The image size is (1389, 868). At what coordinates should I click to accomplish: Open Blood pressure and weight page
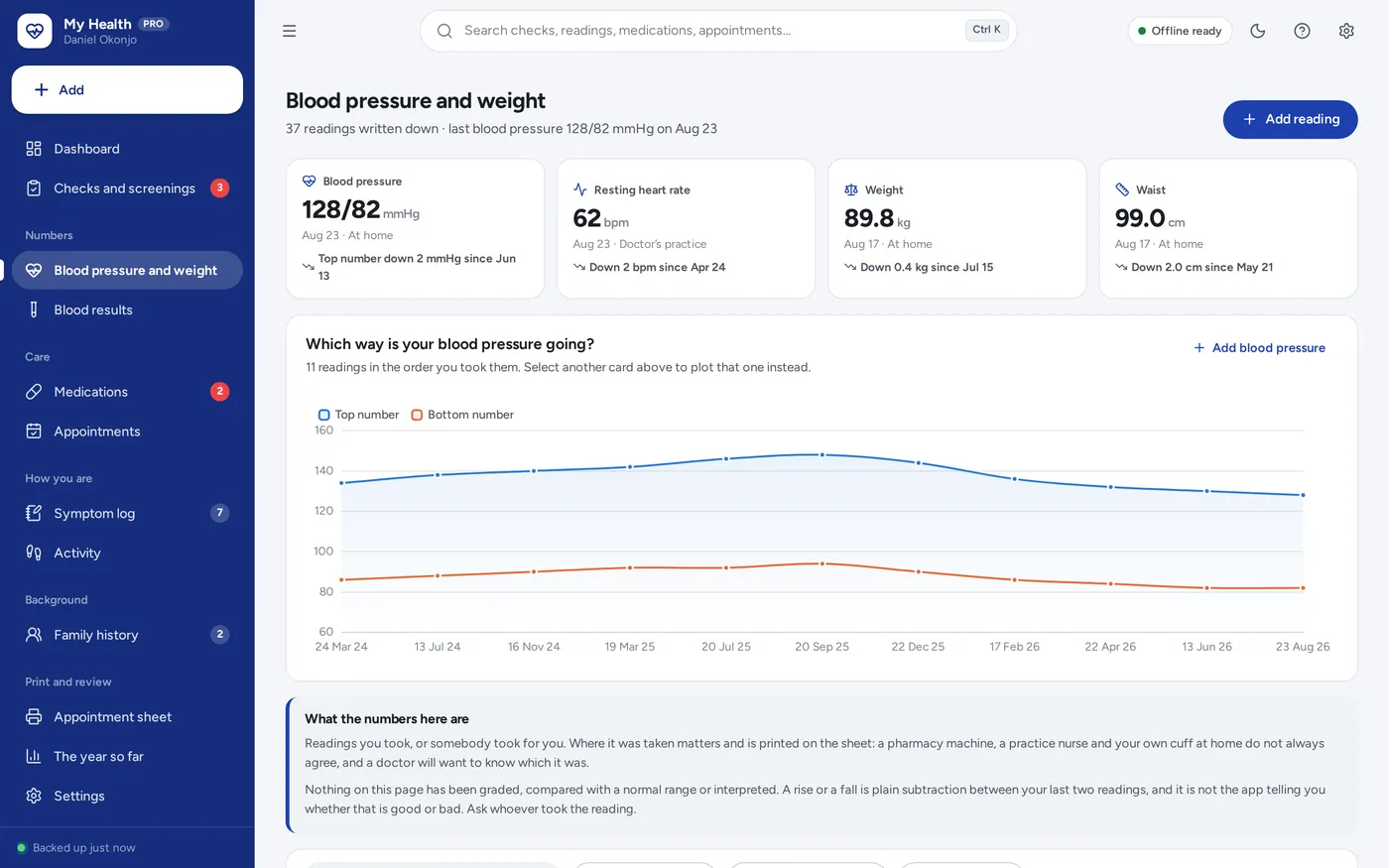pos(127,270)
